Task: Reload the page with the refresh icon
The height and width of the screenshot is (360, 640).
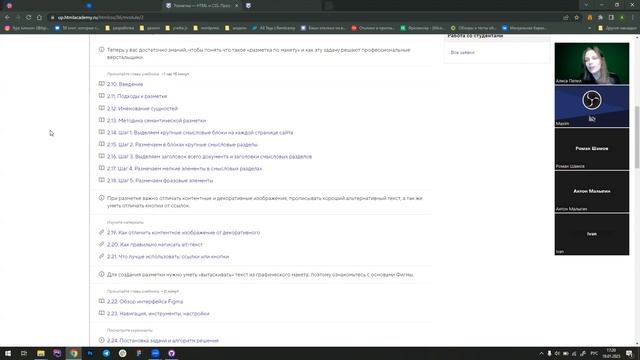Action: tap(28, 18)
